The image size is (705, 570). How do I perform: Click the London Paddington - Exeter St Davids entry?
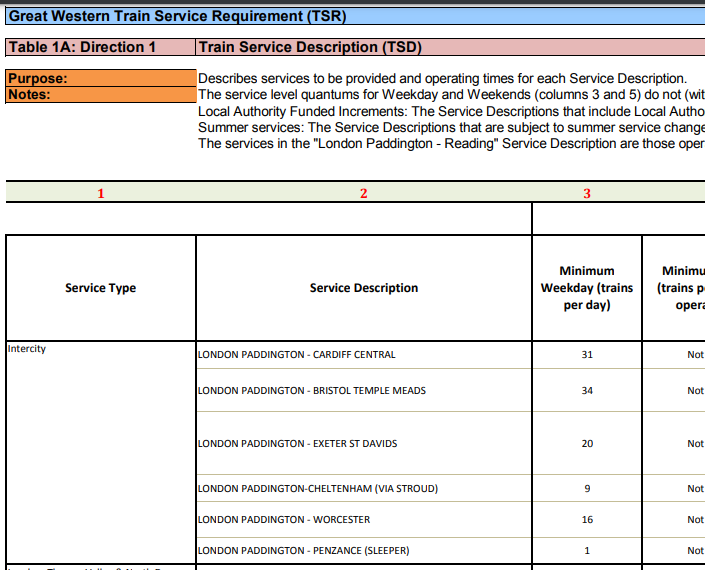click(299, 443)
